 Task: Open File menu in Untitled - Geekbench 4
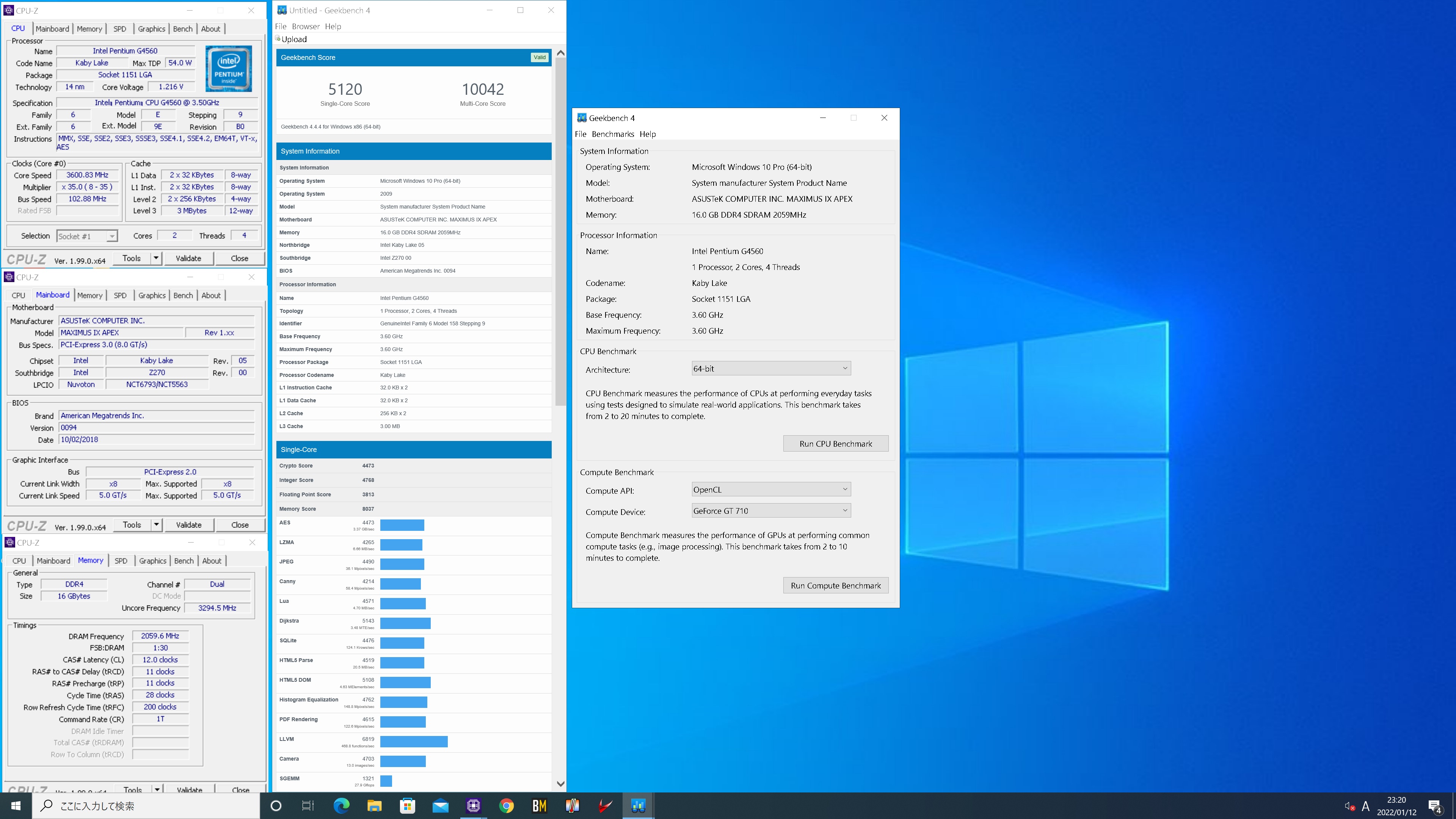pos(281,26)
